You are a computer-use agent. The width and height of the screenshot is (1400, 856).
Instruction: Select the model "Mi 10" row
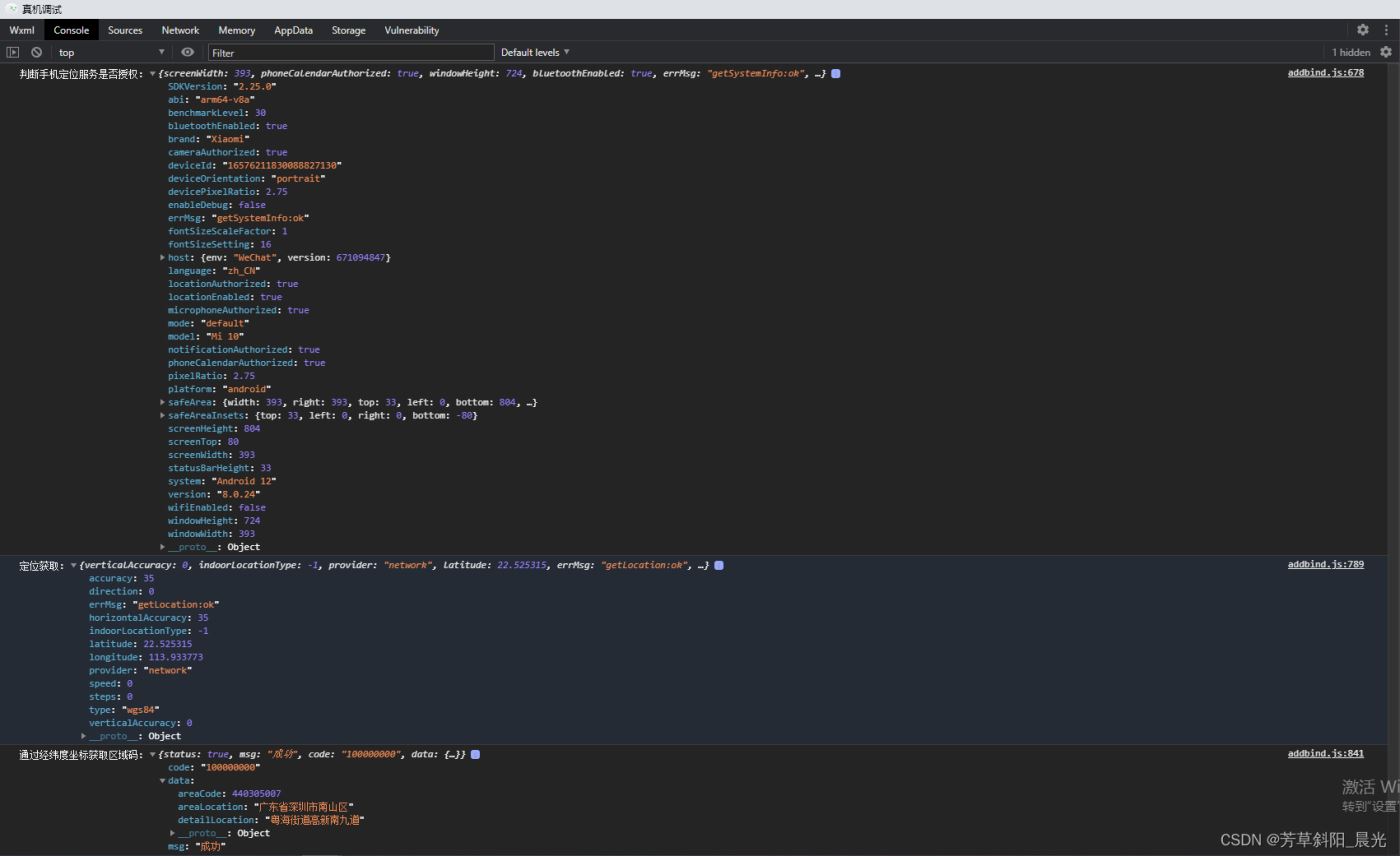coord(206,336)
